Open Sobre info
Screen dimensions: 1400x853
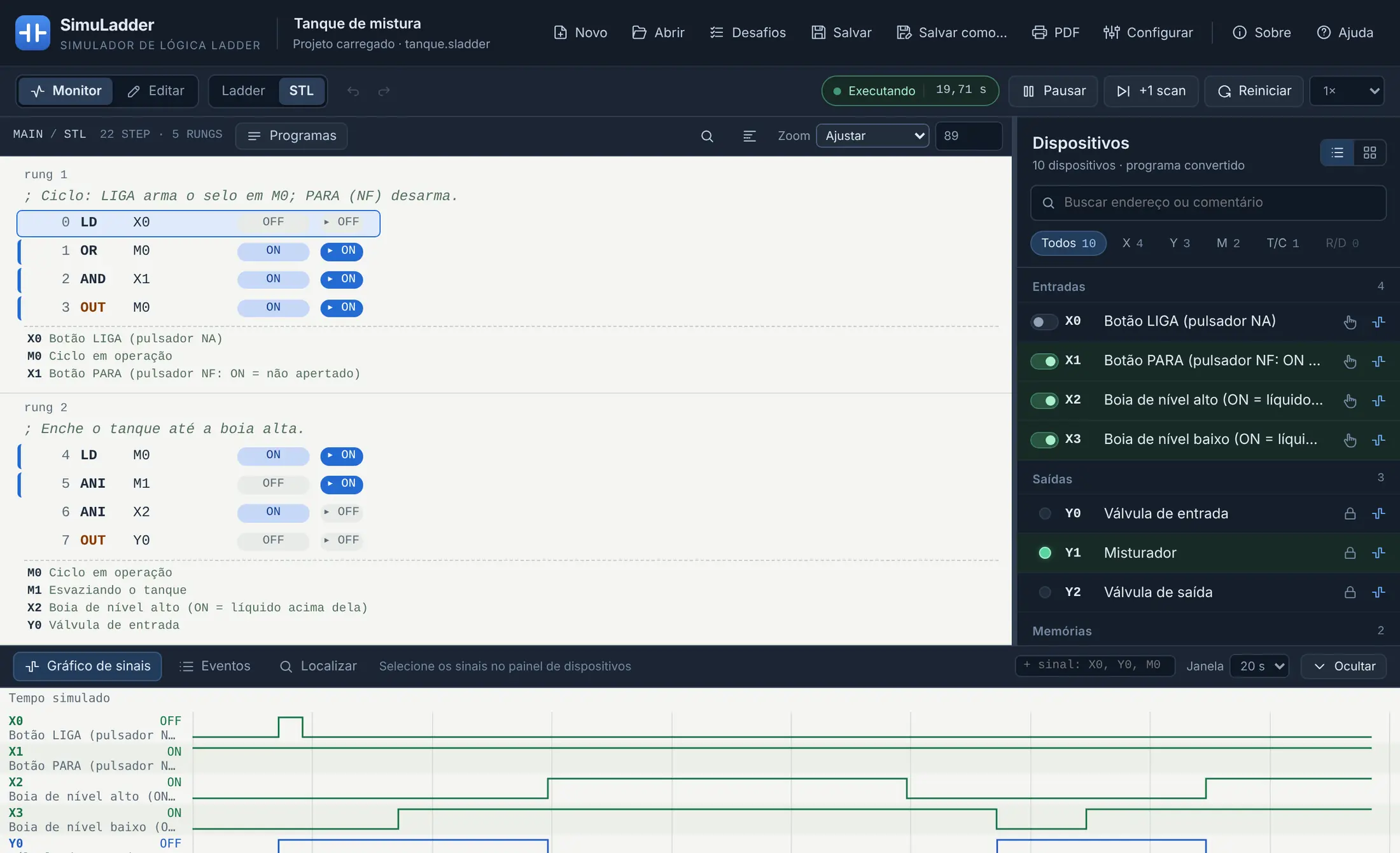[x=1261, y=32]
